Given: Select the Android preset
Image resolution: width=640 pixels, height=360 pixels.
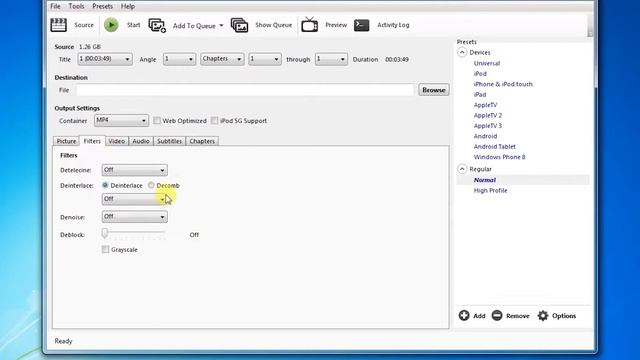Looking at the screenshot, I should [485, 136].
